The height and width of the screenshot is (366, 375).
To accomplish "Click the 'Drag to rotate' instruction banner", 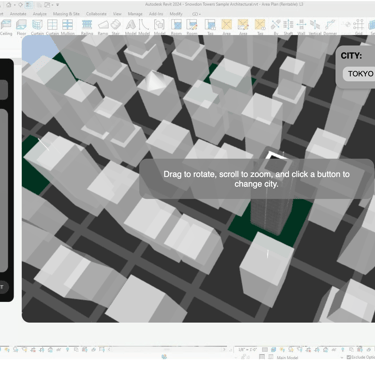I will pyautogui.click(x=256, y=179).
